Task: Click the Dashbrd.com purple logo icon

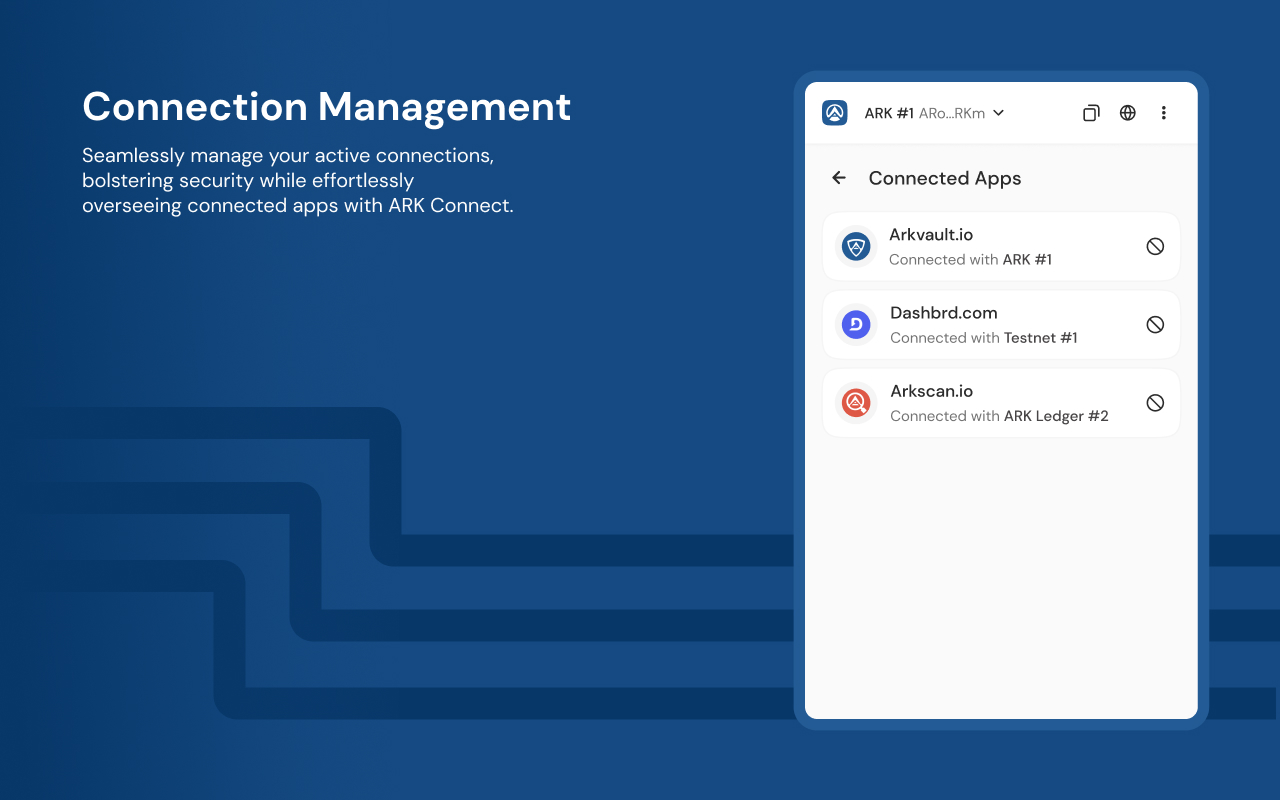Action: click(x=856, y=324)
